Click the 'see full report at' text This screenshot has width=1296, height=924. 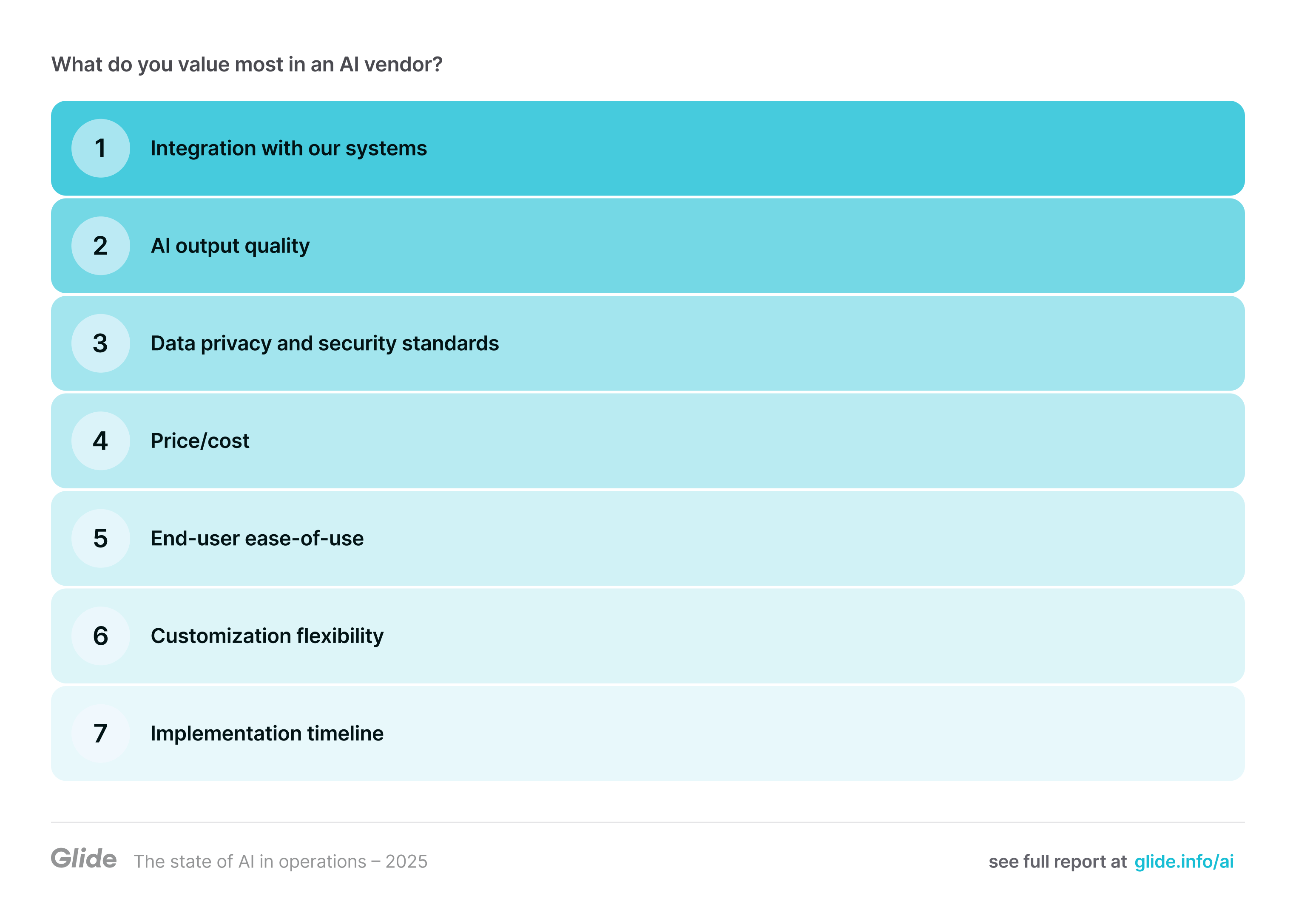tap(1057, 862)
